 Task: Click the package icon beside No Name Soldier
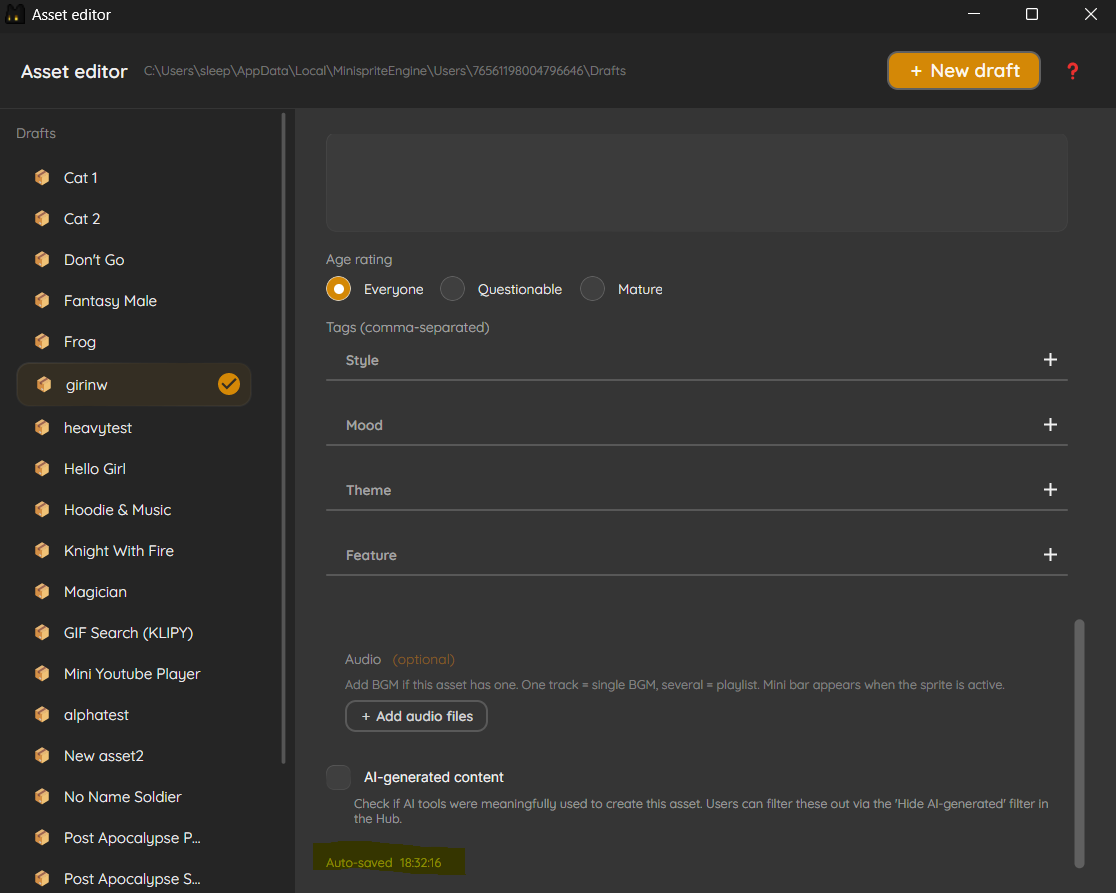point(43,796)
